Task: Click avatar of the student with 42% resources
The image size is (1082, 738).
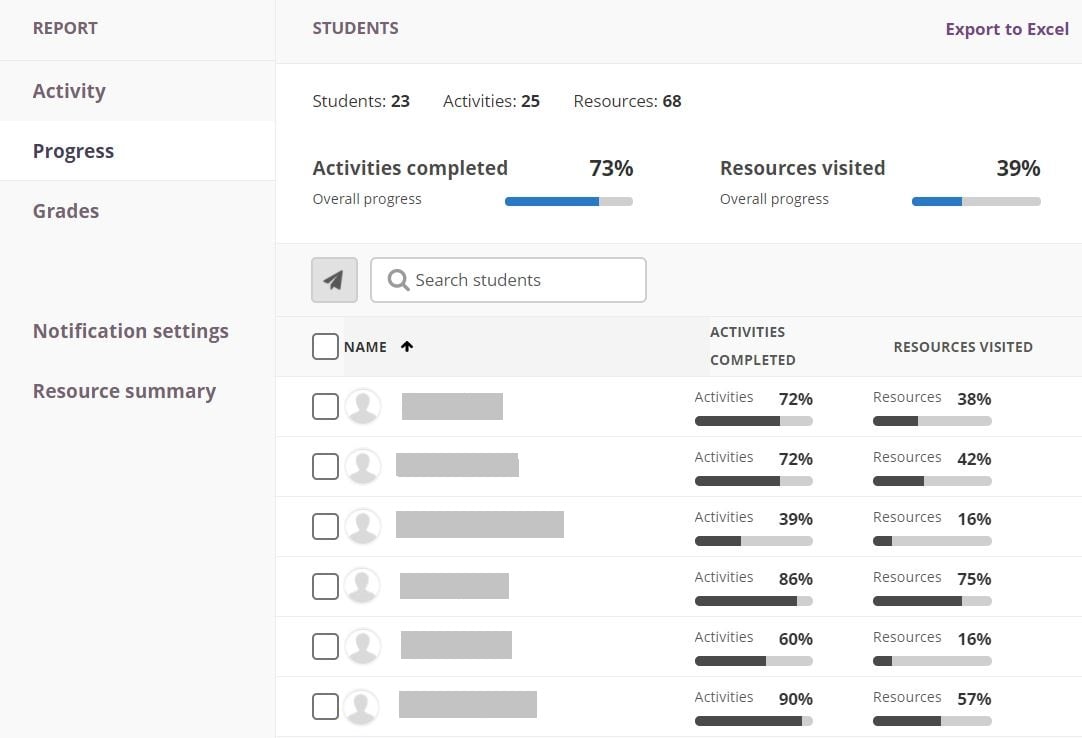Action: pyautogui.click(x=362, y=467)
